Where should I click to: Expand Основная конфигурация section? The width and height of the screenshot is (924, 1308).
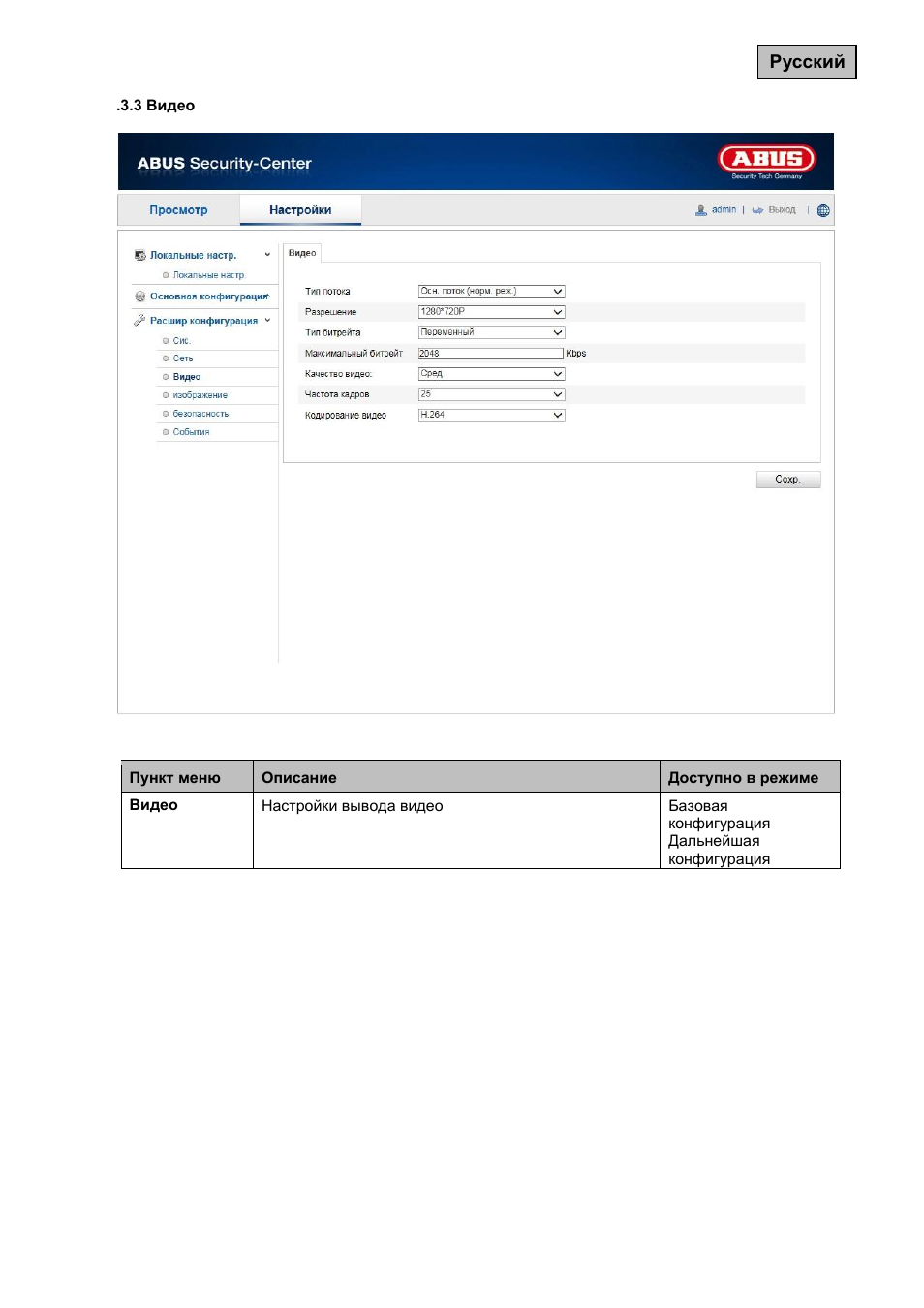(208, 296)
